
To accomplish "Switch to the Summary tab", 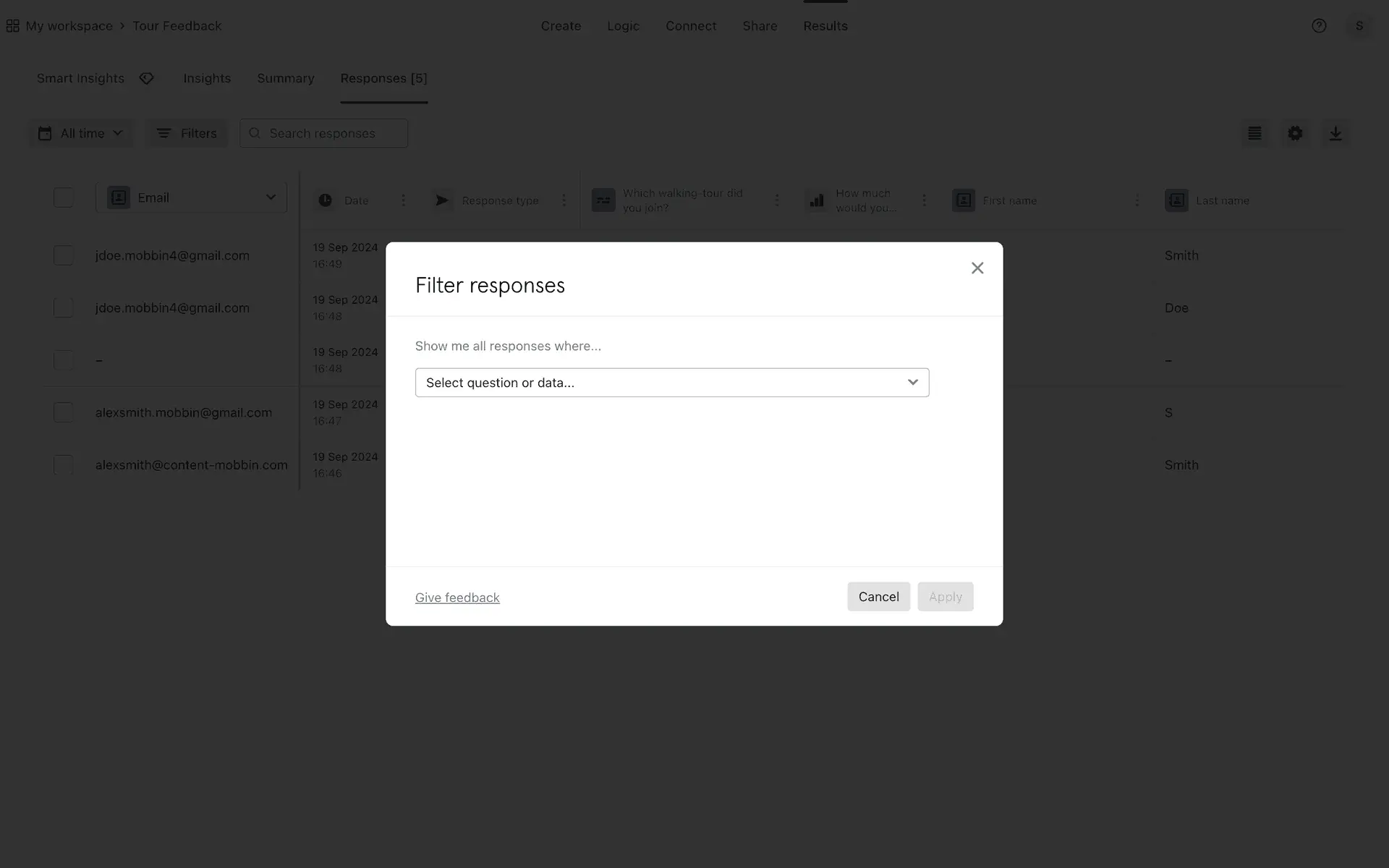I will coord(285,78).
